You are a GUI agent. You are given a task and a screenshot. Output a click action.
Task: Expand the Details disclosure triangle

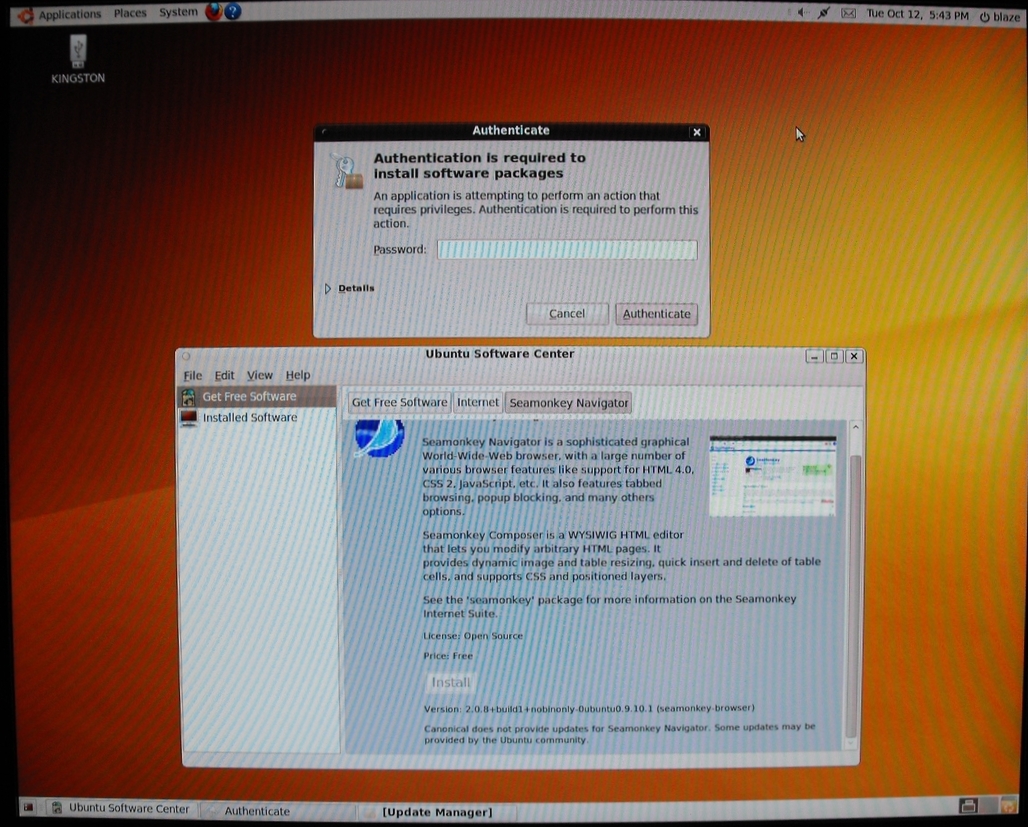[328, 289]
